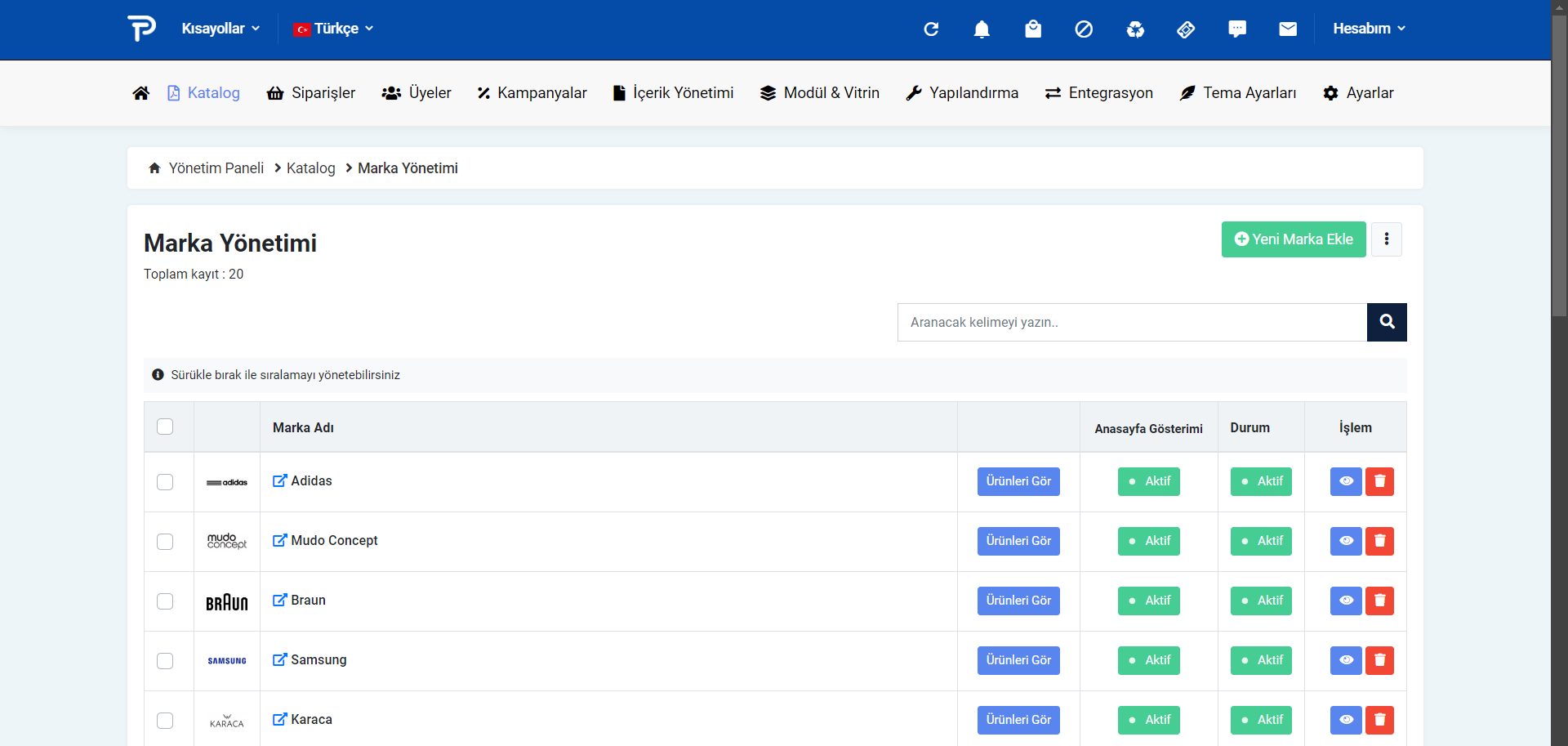The height and width of the screenshot is (746, 1568).
Task: Toggle the eye icon for Samsung row
Action: tap(1346, 660)
